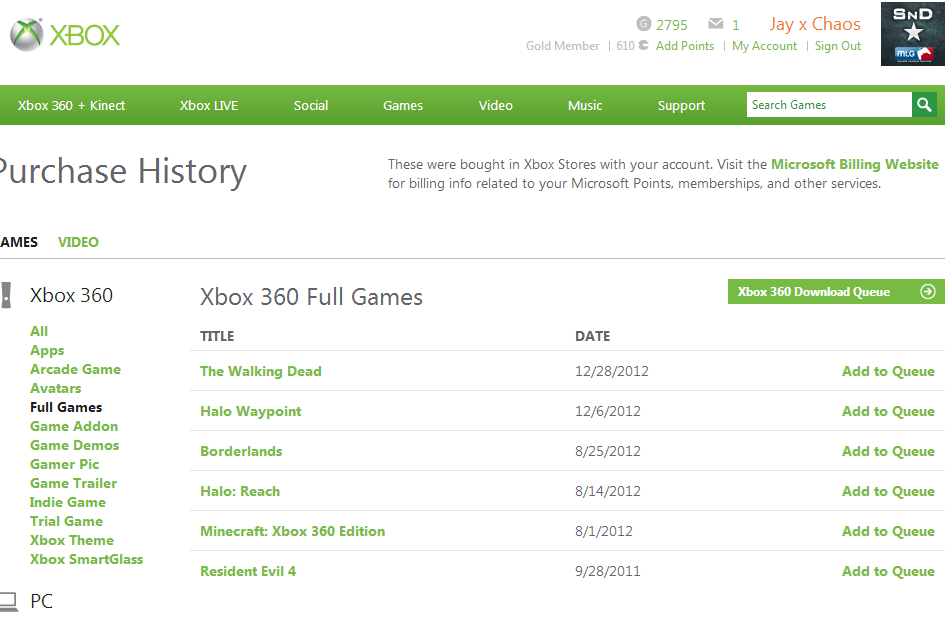This screenshot has width=951, height=617.
Task: Click the Xbox sphere logo icon
Action: (x=27, y=35)
